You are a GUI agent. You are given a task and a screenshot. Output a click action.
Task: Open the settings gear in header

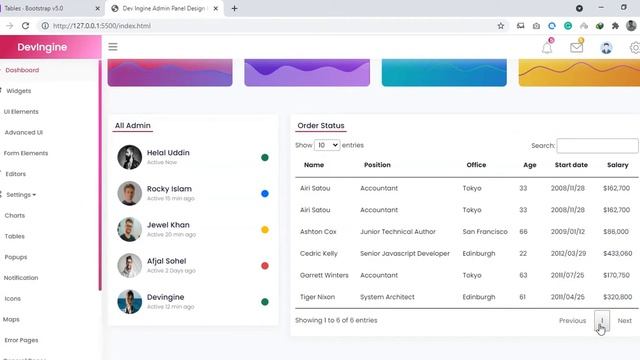tap(635, 48)
